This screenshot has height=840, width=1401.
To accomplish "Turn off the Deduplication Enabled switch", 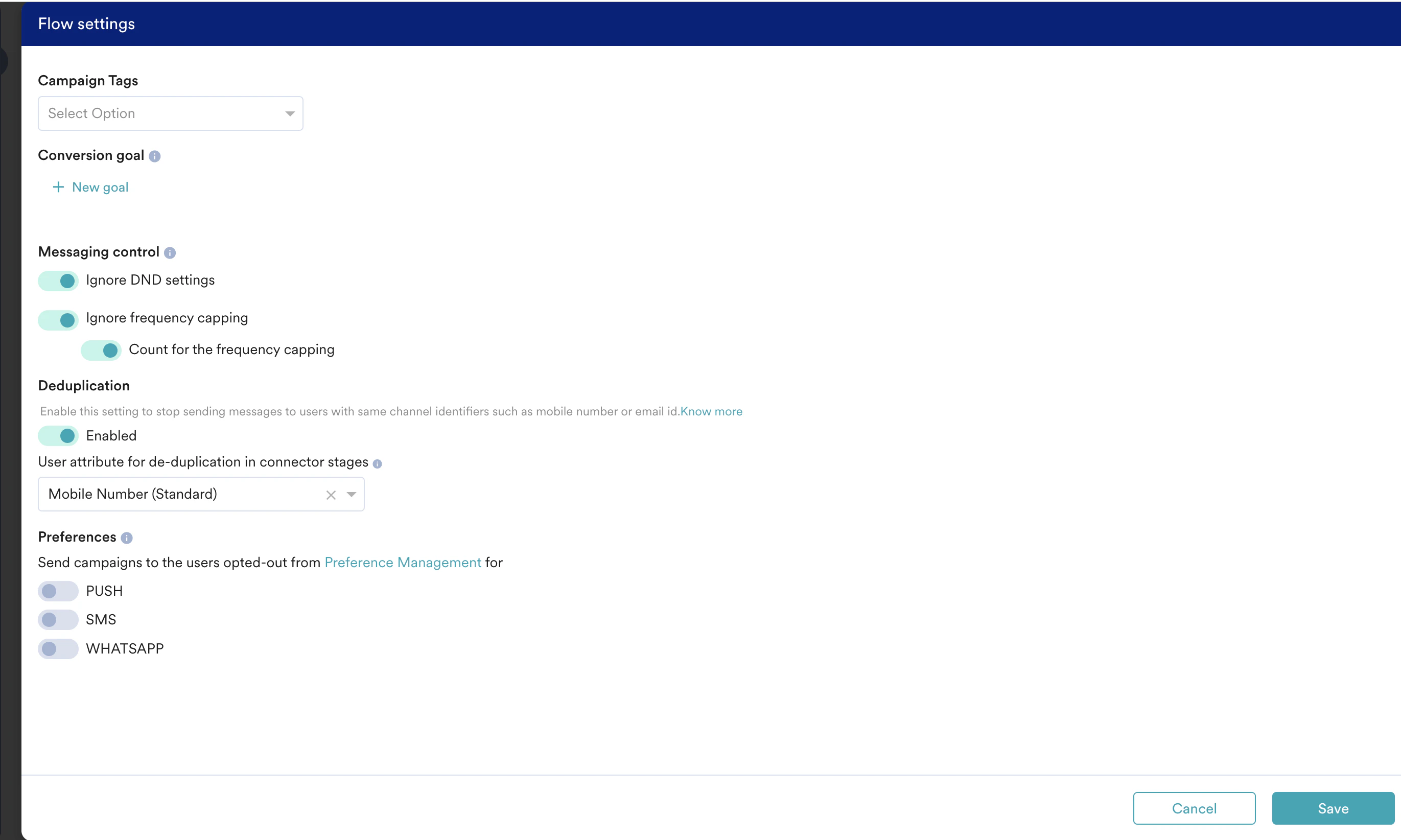I will point(57,436).
